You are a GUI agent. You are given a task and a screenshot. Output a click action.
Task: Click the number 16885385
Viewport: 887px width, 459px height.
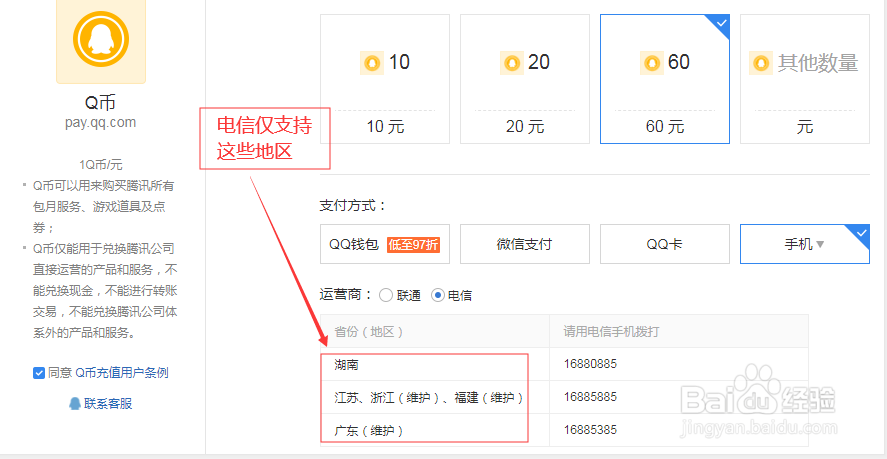tap(590, 430)
